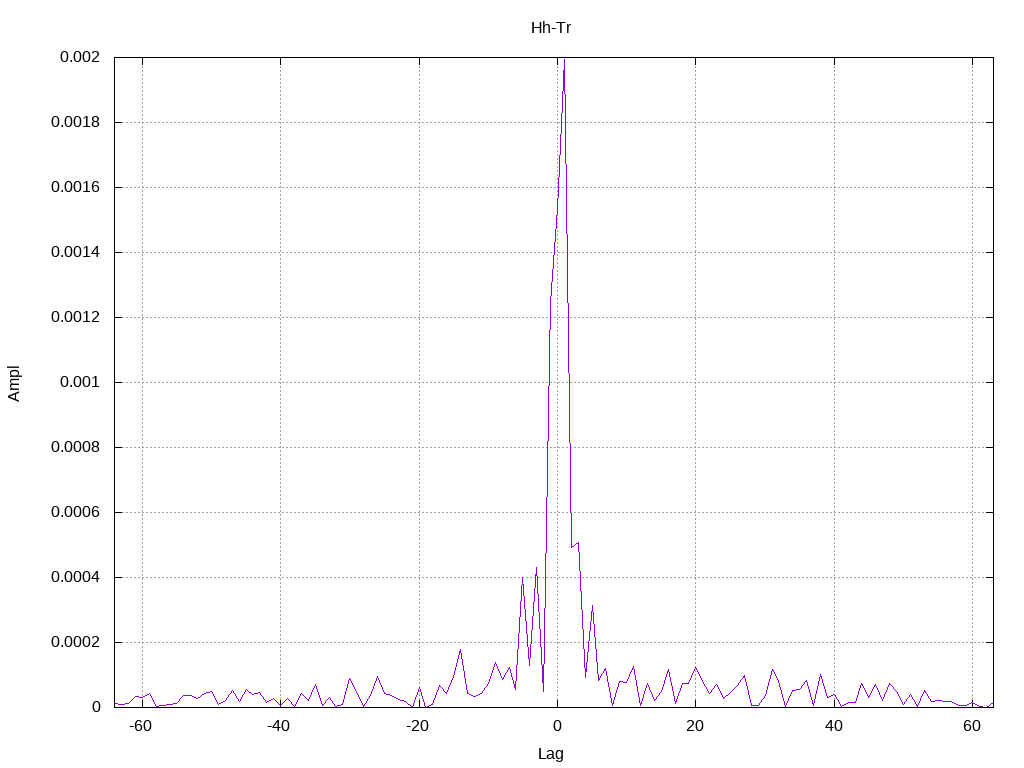Click the y-axis value 0.0008

click(x=76, y=447)
